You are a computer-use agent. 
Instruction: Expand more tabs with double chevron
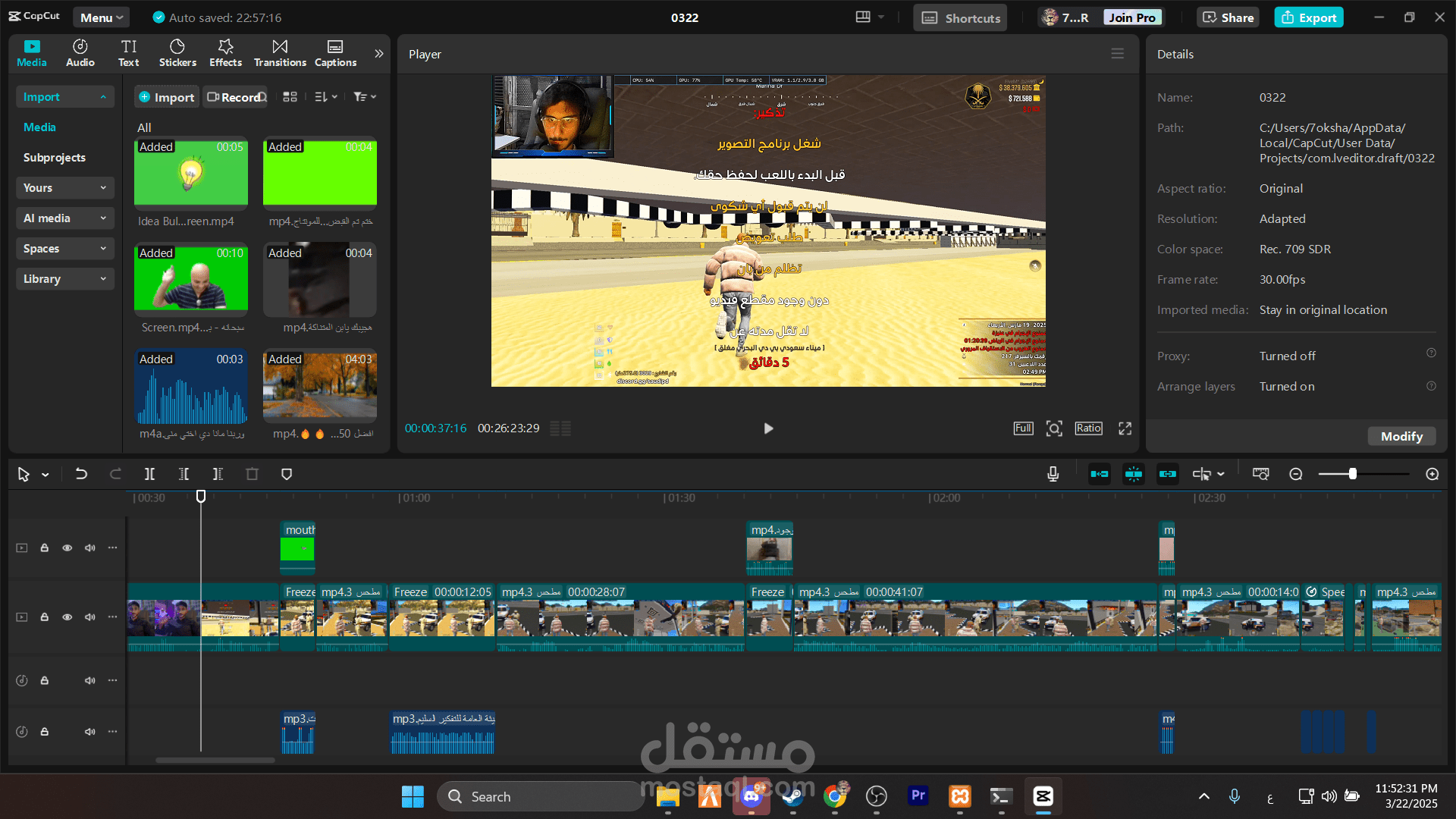(x=379, y=54)
